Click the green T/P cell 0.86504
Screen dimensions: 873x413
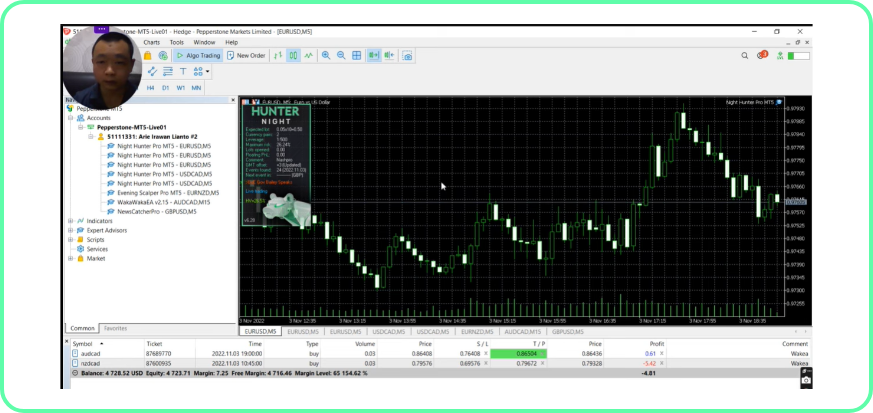(x=526, y=353)
